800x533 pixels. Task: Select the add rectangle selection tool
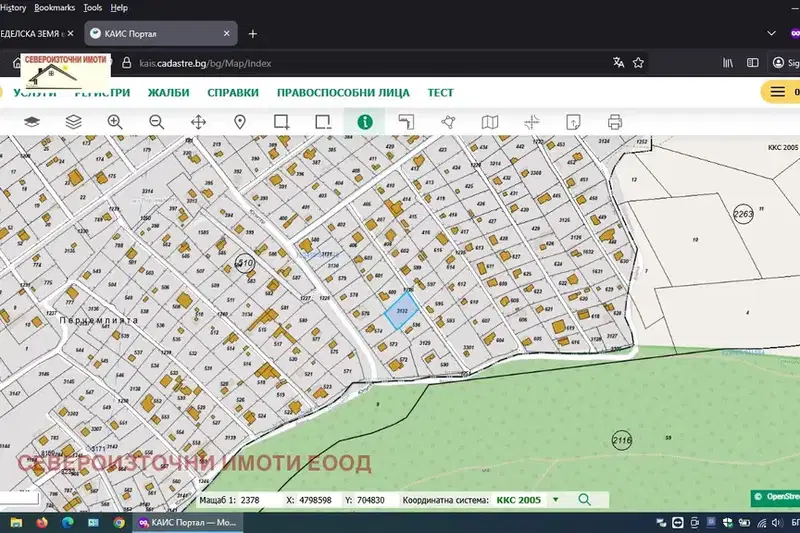point(282,122)
